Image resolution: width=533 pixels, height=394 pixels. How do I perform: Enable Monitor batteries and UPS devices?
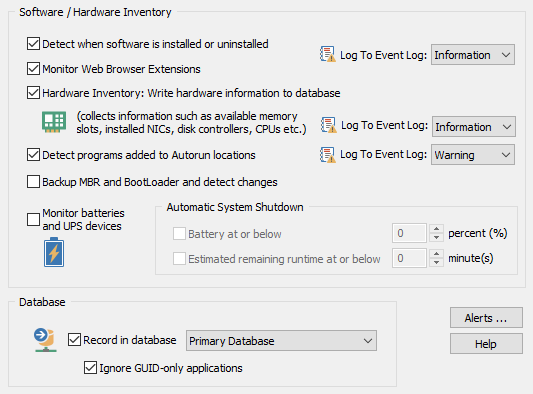33,219
